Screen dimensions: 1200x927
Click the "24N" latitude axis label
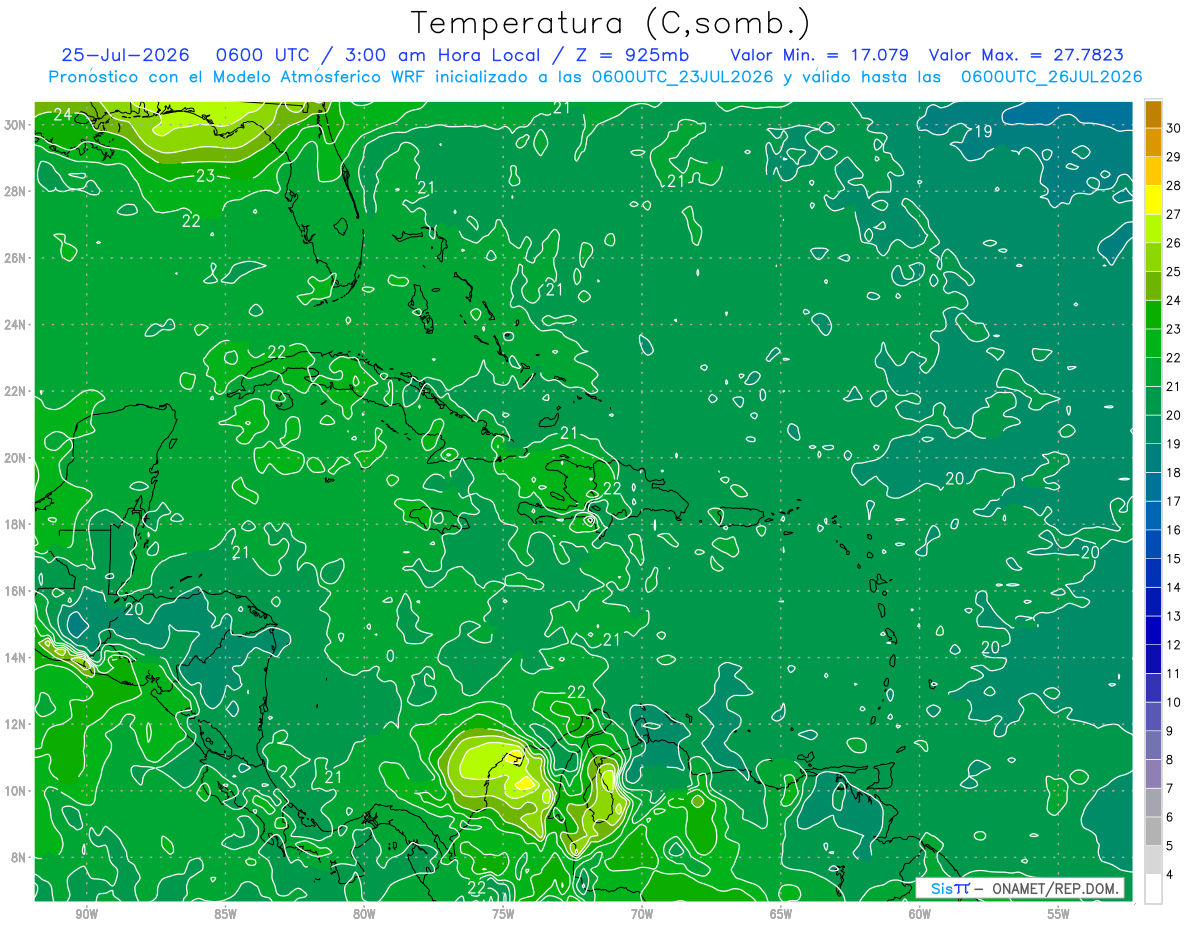[16, 324]
